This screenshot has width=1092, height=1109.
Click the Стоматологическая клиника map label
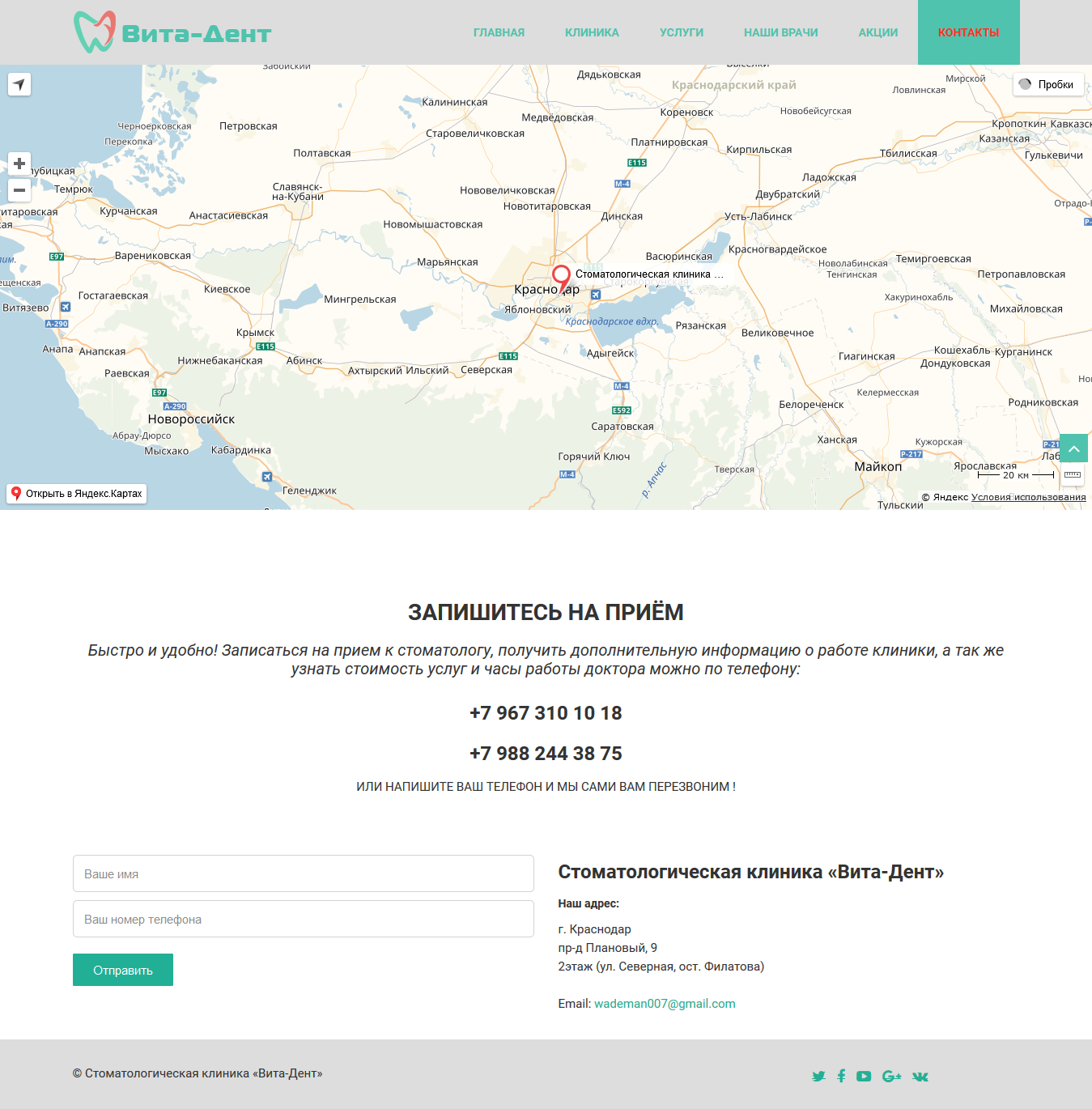click(x=649, y=274)
